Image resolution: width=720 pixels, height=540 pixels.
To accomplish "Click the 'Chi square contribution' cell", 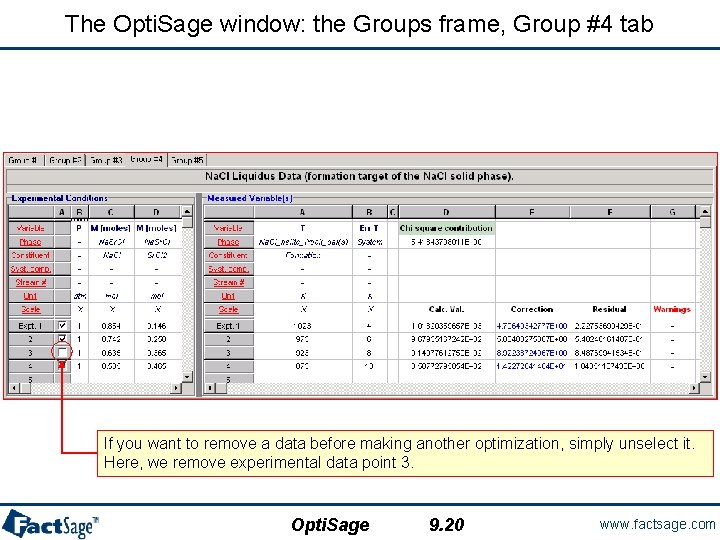I will pos(446,228).
